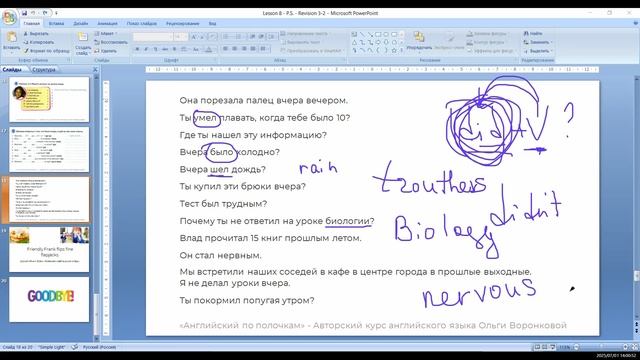Start slide show from status bar icon
Screen dimensions: 640x360
(552, 347)
